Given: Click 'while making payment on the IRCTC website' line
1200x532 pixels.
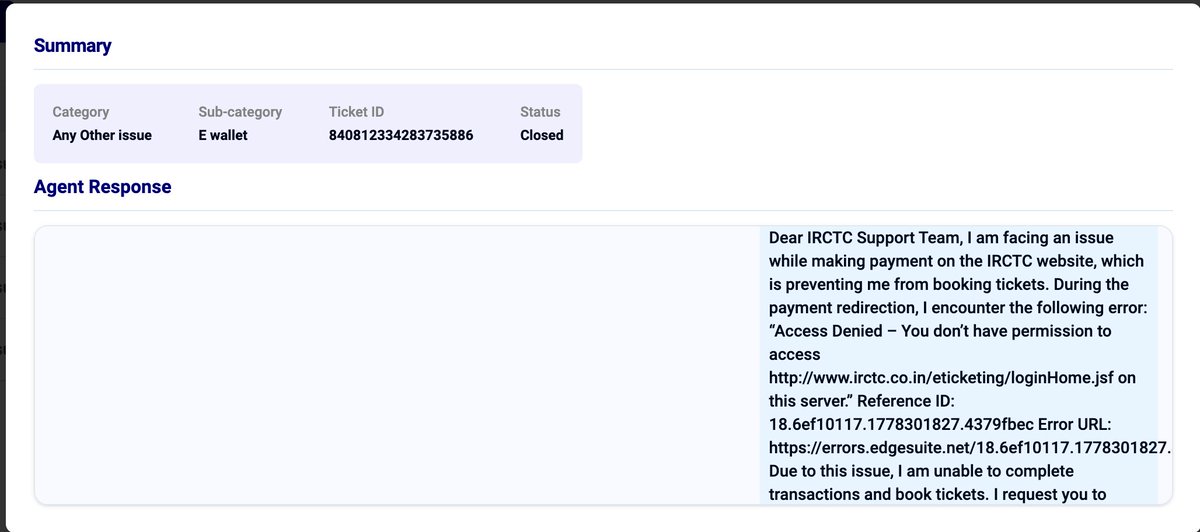Looking at the screenshot, I should 956,261.
